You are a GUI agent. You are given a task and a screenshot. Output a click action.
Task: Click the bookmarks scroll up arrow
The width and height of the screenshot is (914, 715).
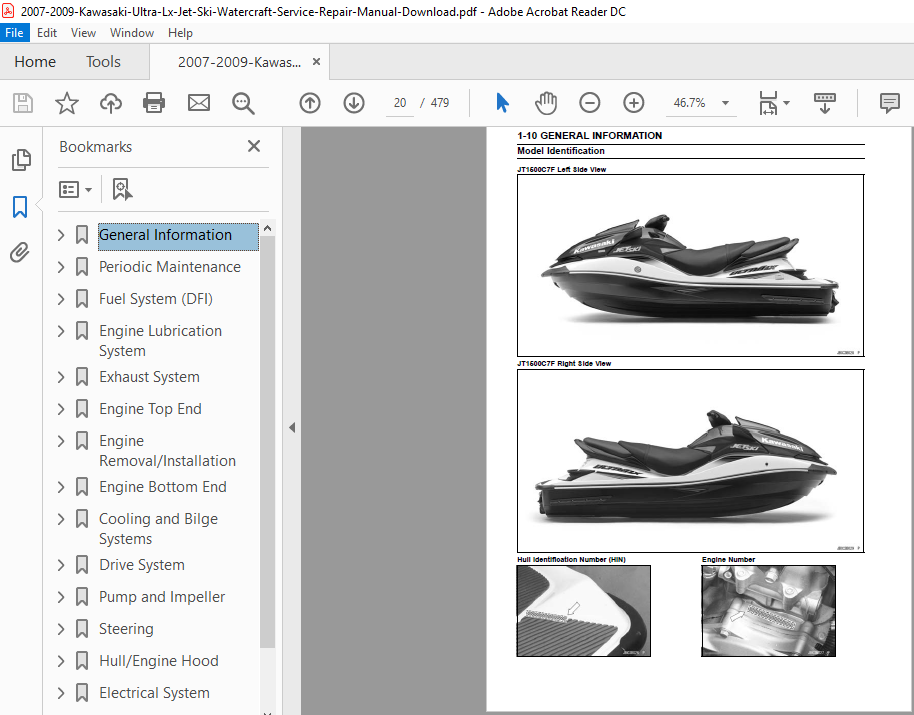click(x=268, y=228)
